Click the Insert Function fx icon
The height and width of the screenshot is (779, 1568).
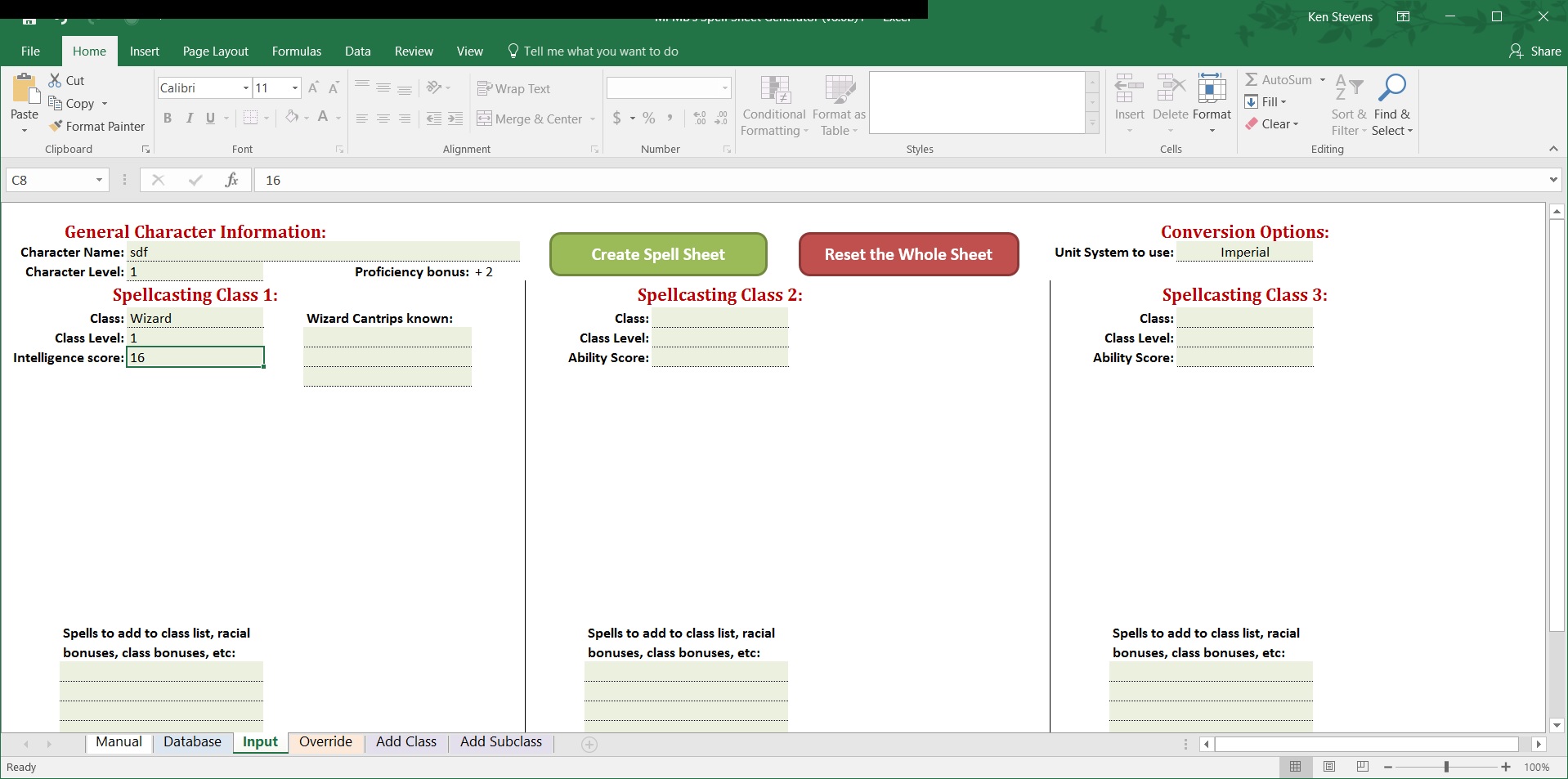click(x=232, y=181)
